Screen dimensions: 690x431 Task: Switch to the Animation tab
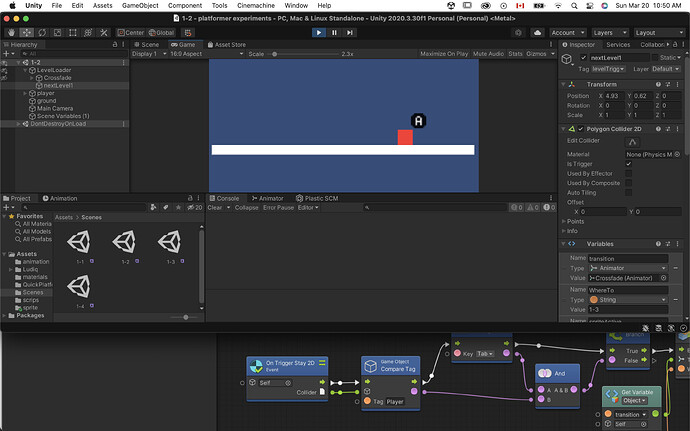coord(59,198)
